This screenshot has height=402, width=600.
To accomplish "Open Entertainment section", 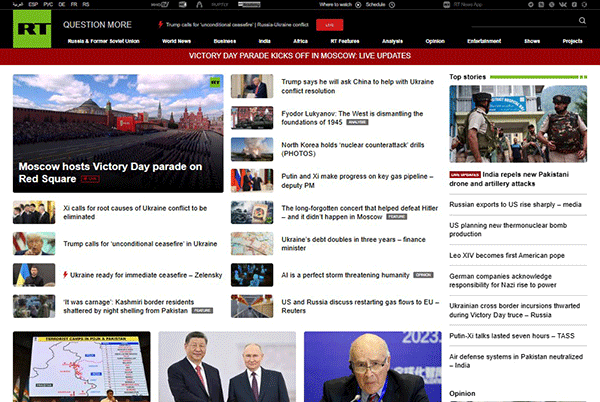I will tap(484, 41).
